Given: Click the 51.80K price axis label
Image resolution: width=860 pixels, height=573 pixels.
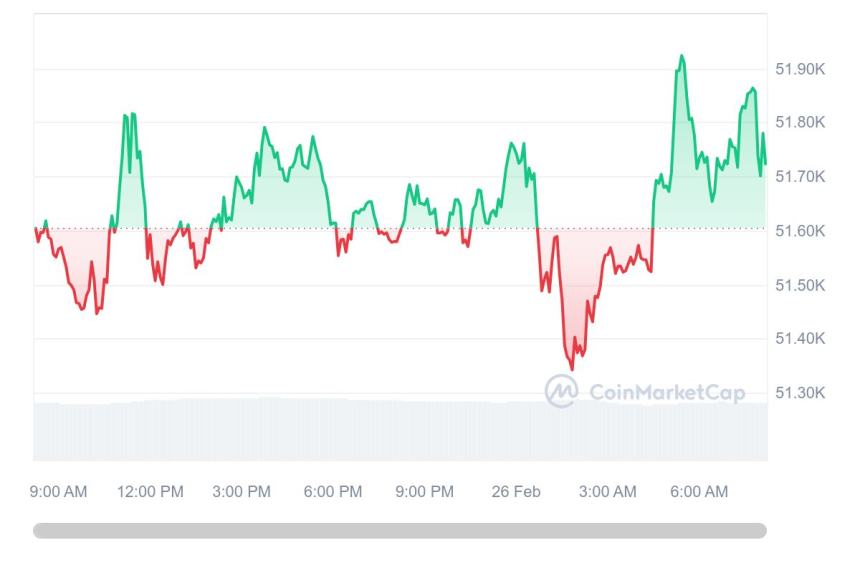Looking at the screenshot, I should click(x=800, y=123).
